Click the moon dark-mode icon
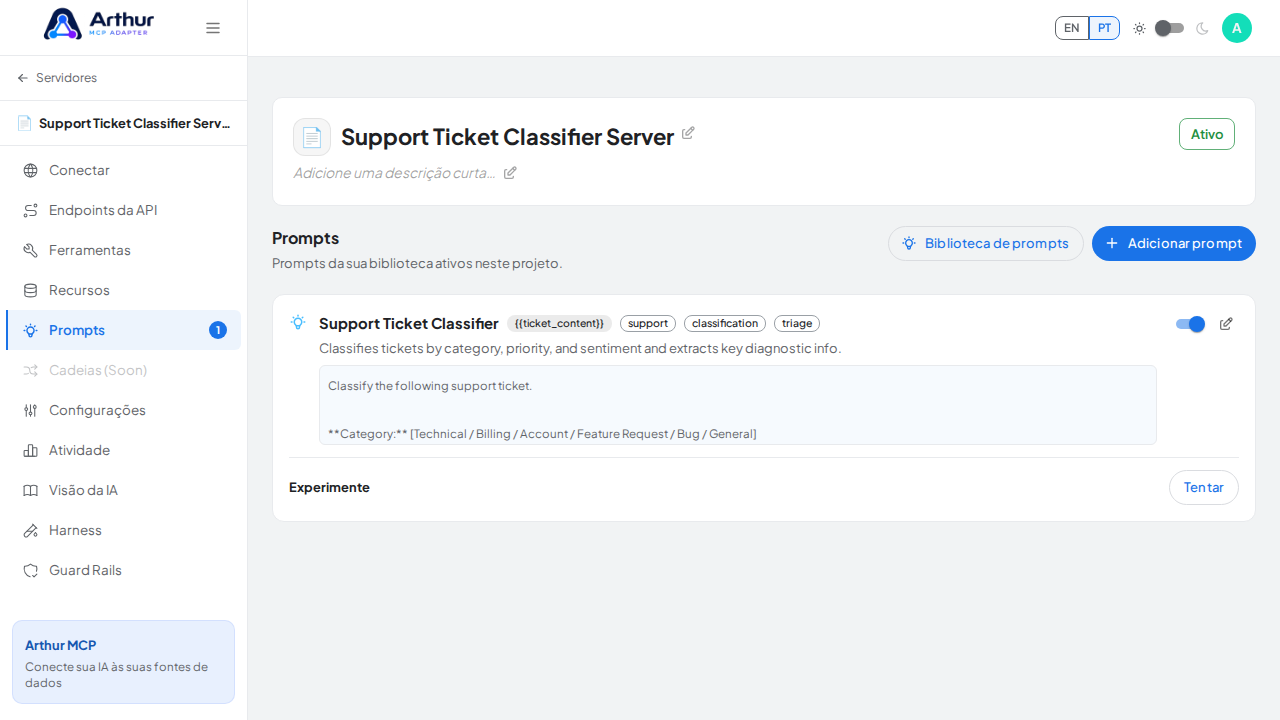 click(1202, 28)
